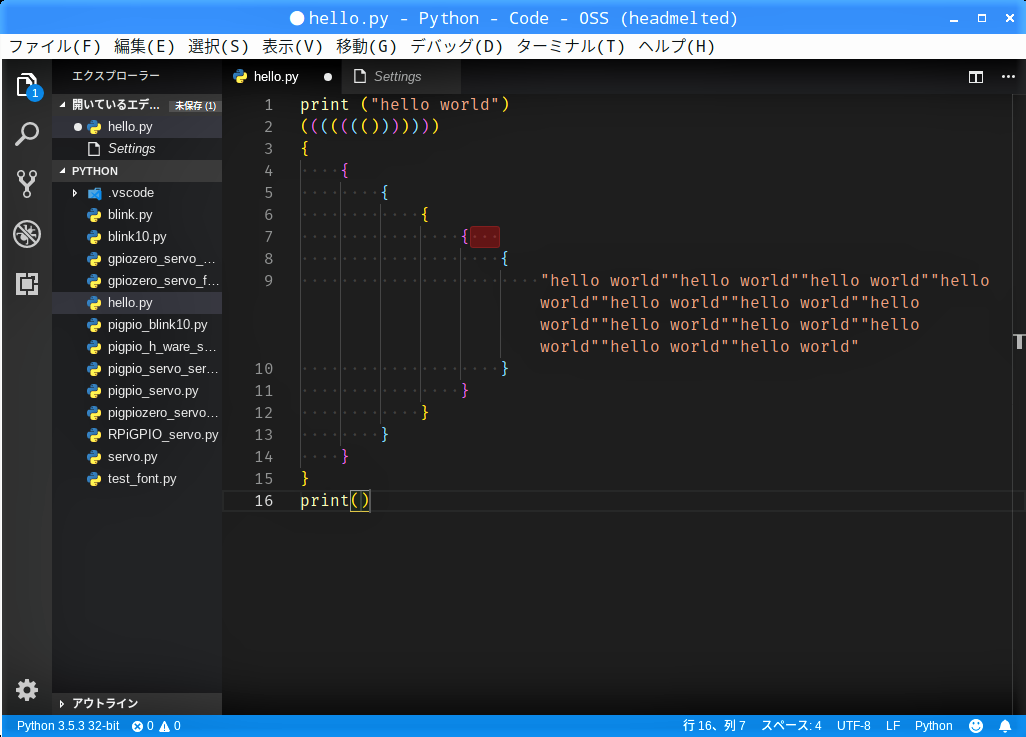
Task: Open the 表示(V) menu
Action: click(x=292, y=46)
